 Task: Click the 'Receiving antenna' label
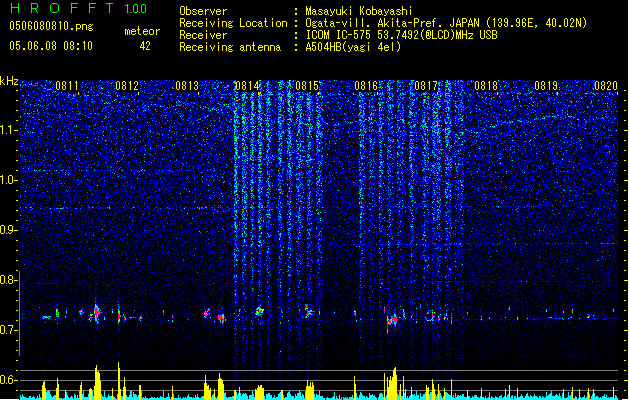[x=230, y=47]
